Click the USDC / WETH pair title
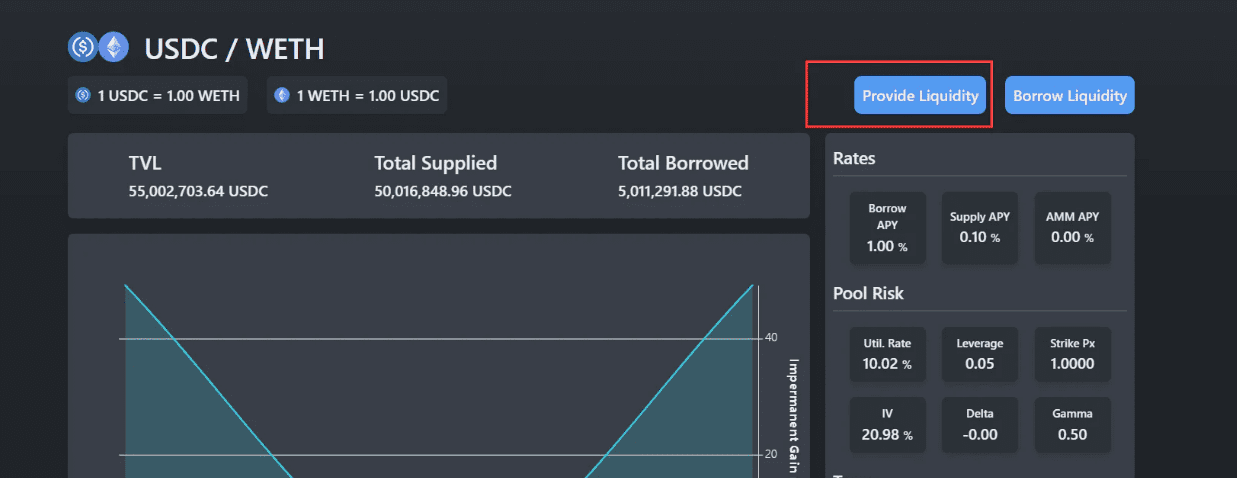 point(234,48)
